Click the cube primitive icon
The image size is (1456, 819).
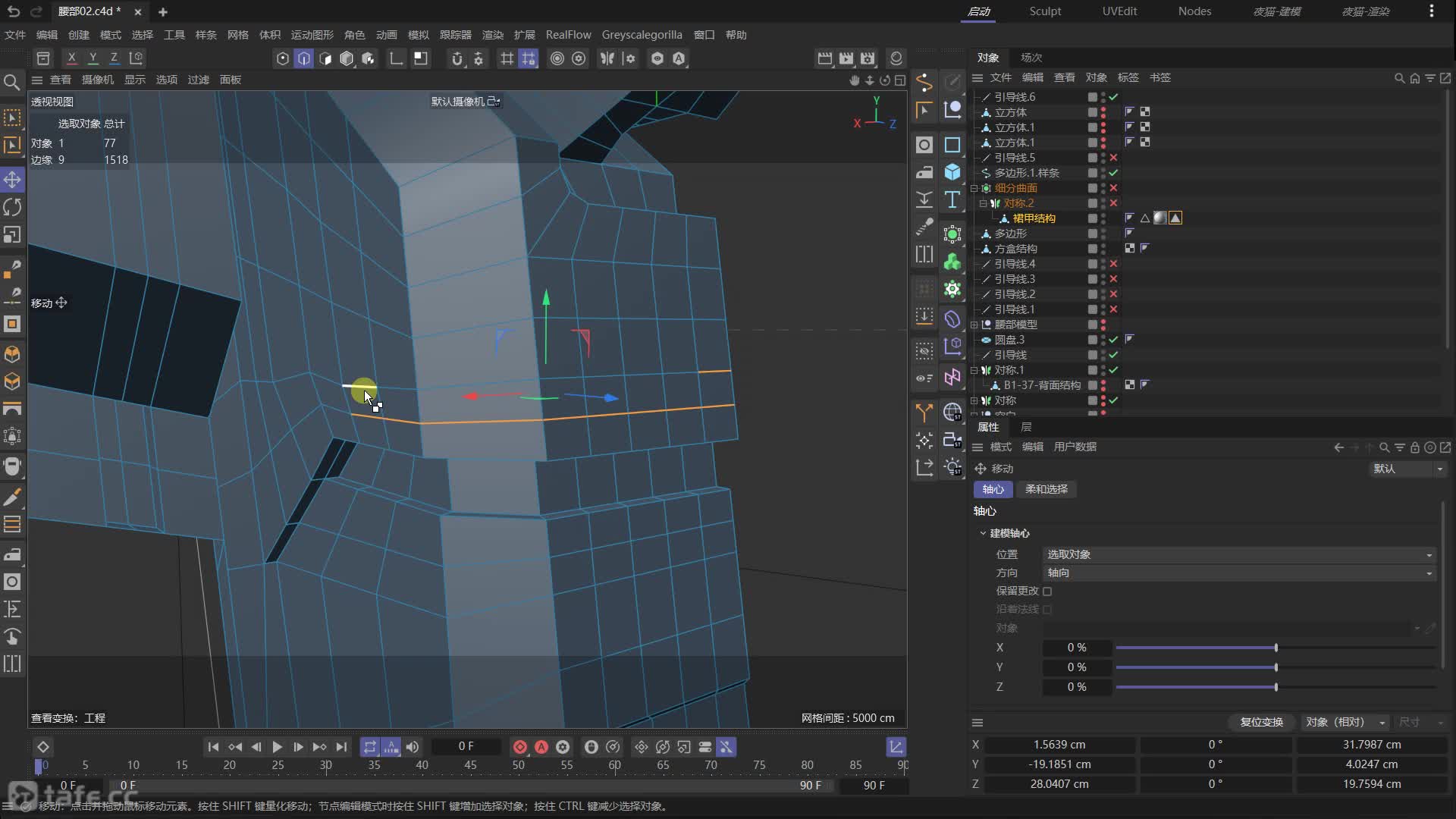coord(952,172)
